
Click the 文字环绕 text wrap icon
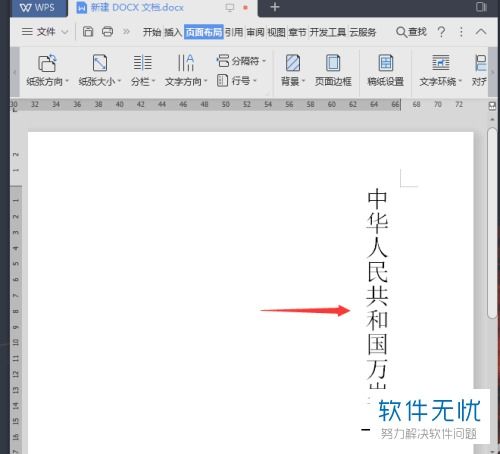click(x=441, y=63)
